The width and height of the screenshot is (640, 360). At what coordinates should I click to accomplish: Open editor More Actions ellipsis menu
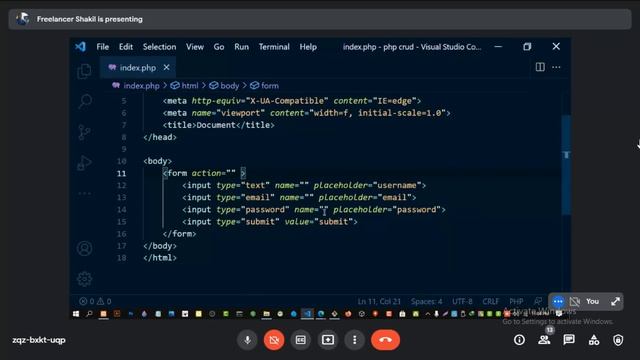pos(556,67)
